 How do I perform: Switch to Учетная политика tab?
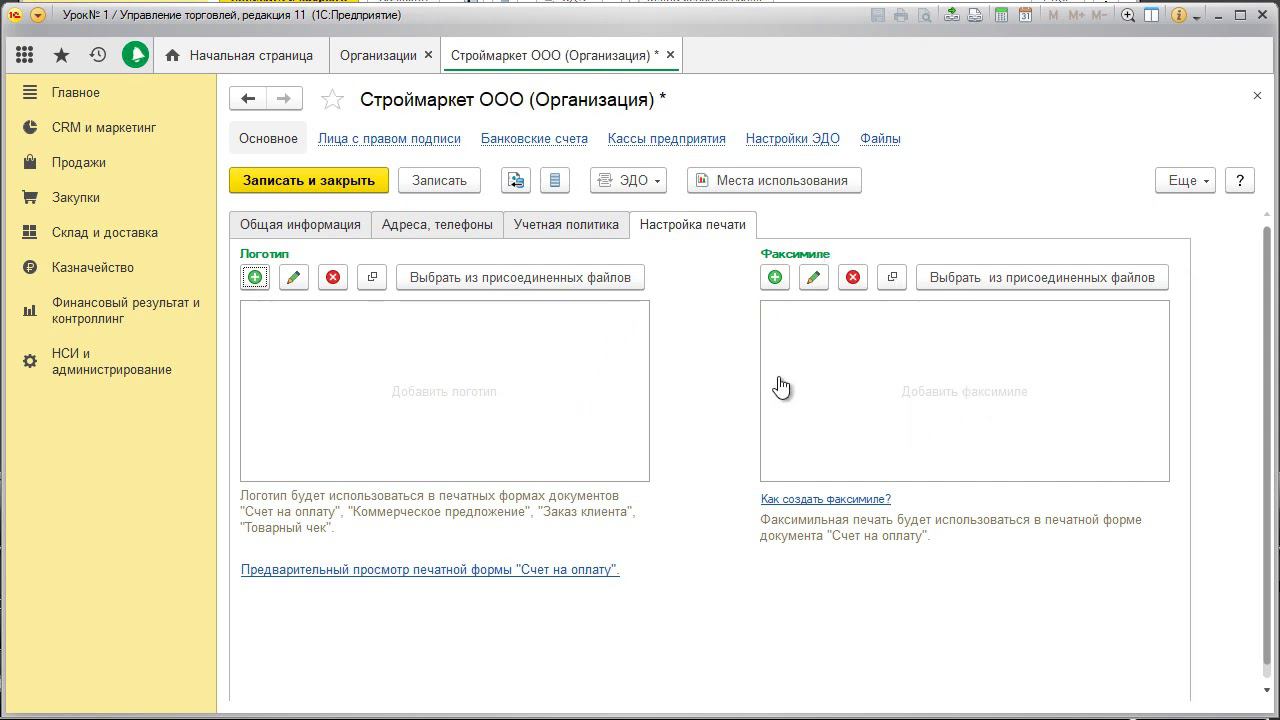coord(566,225)
